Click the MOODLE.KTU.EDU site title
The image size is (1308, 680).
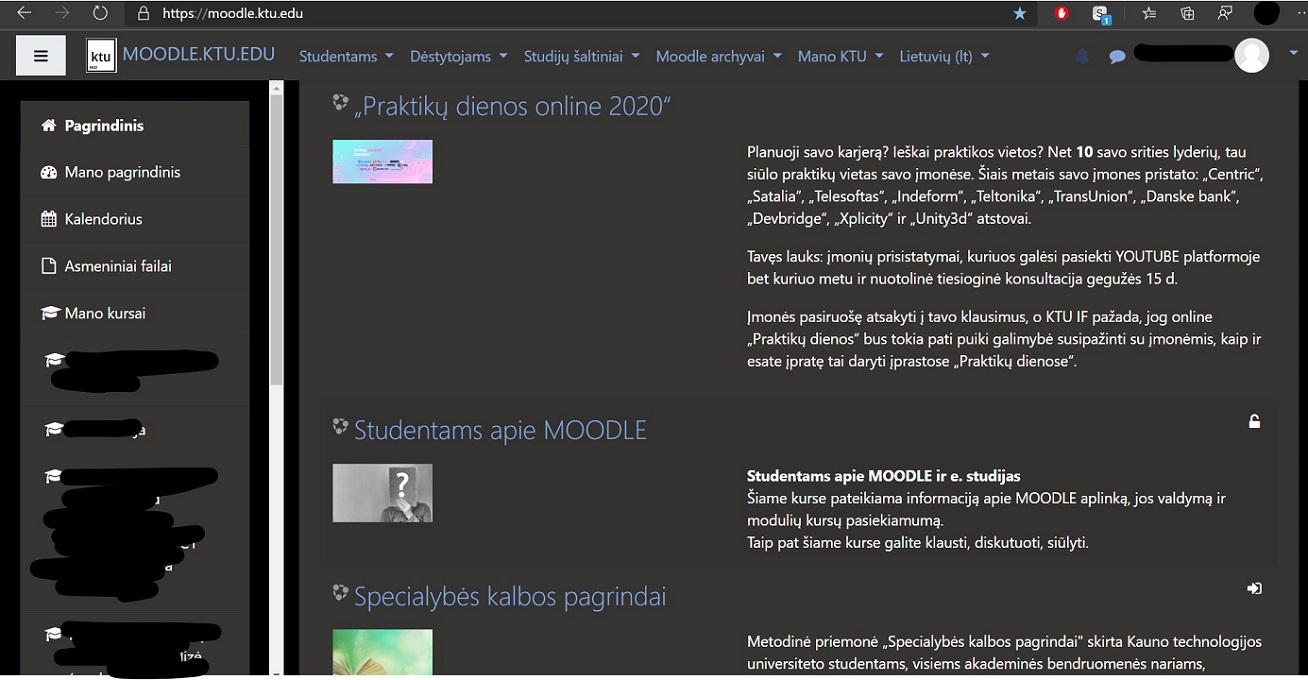pos(198,54)
